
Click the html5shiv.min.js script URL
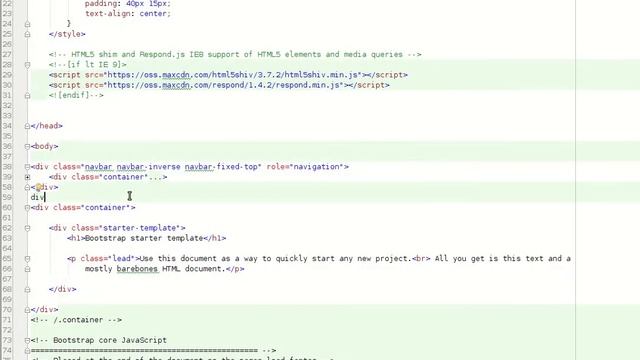coord(233,75)
